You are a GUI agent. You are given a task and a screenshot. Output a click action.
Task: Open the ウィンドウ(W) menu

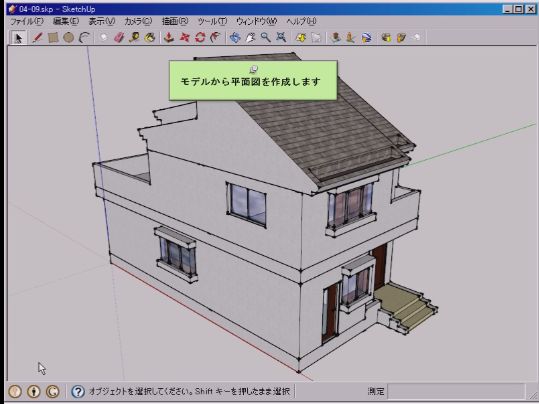click(x=256, y=21)
